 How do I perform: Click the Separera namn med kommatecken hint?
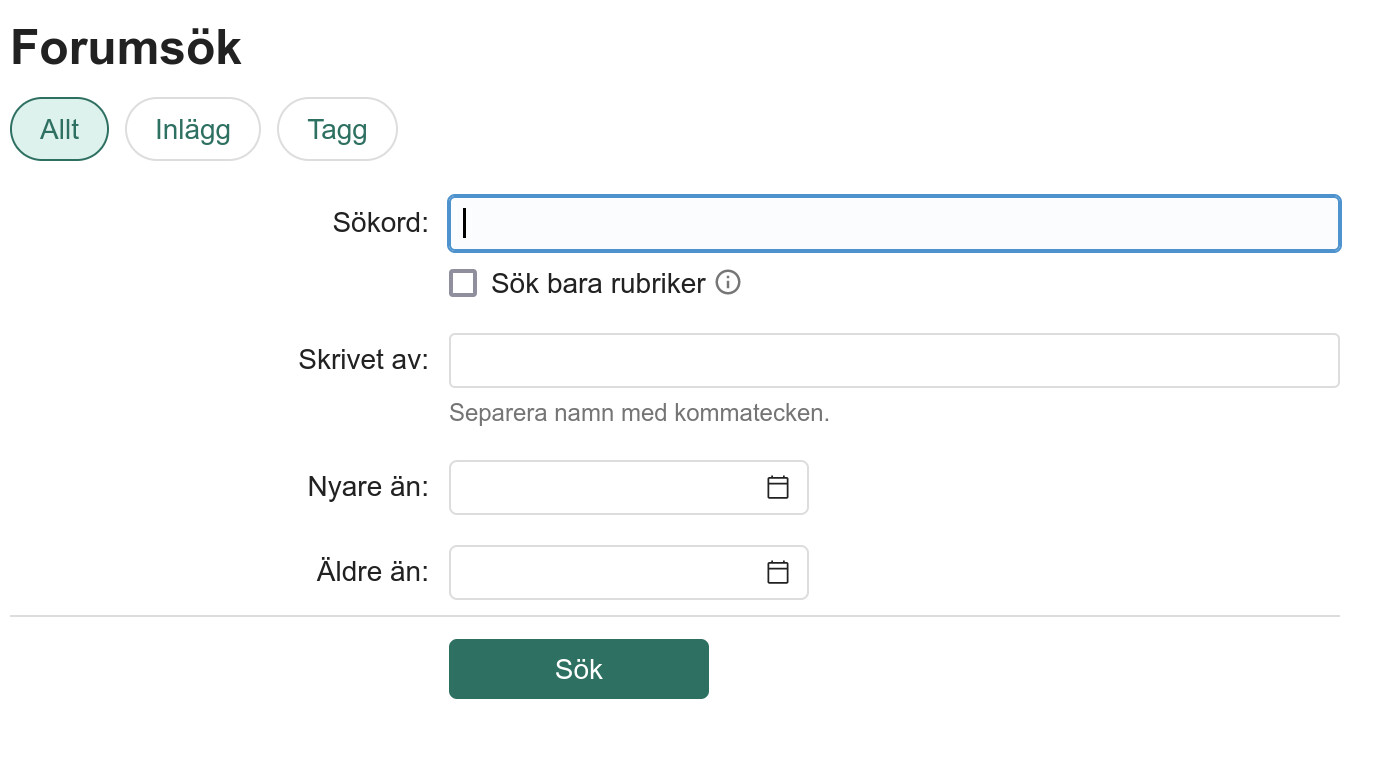click(x=639, y=413)
